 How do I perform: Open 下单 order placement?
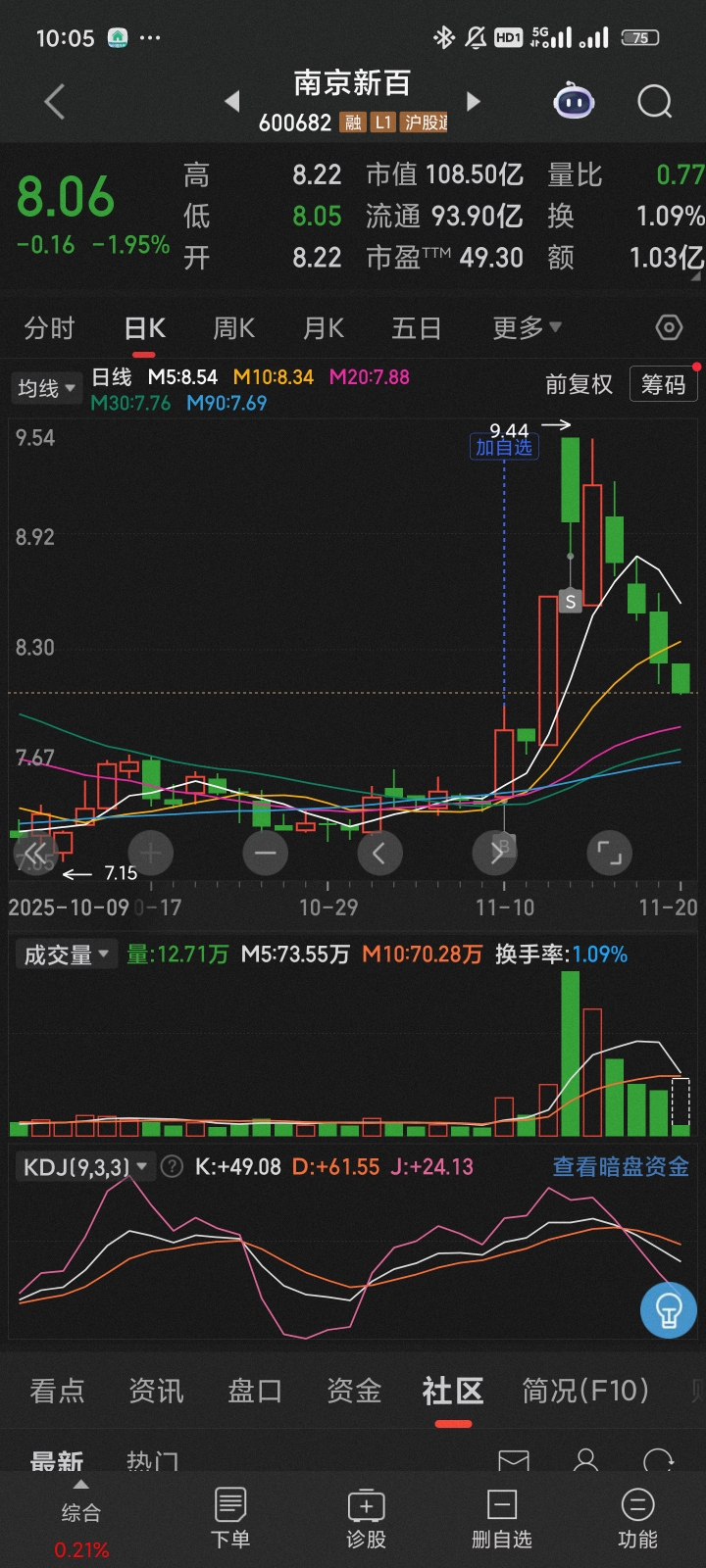(230, 1518)
